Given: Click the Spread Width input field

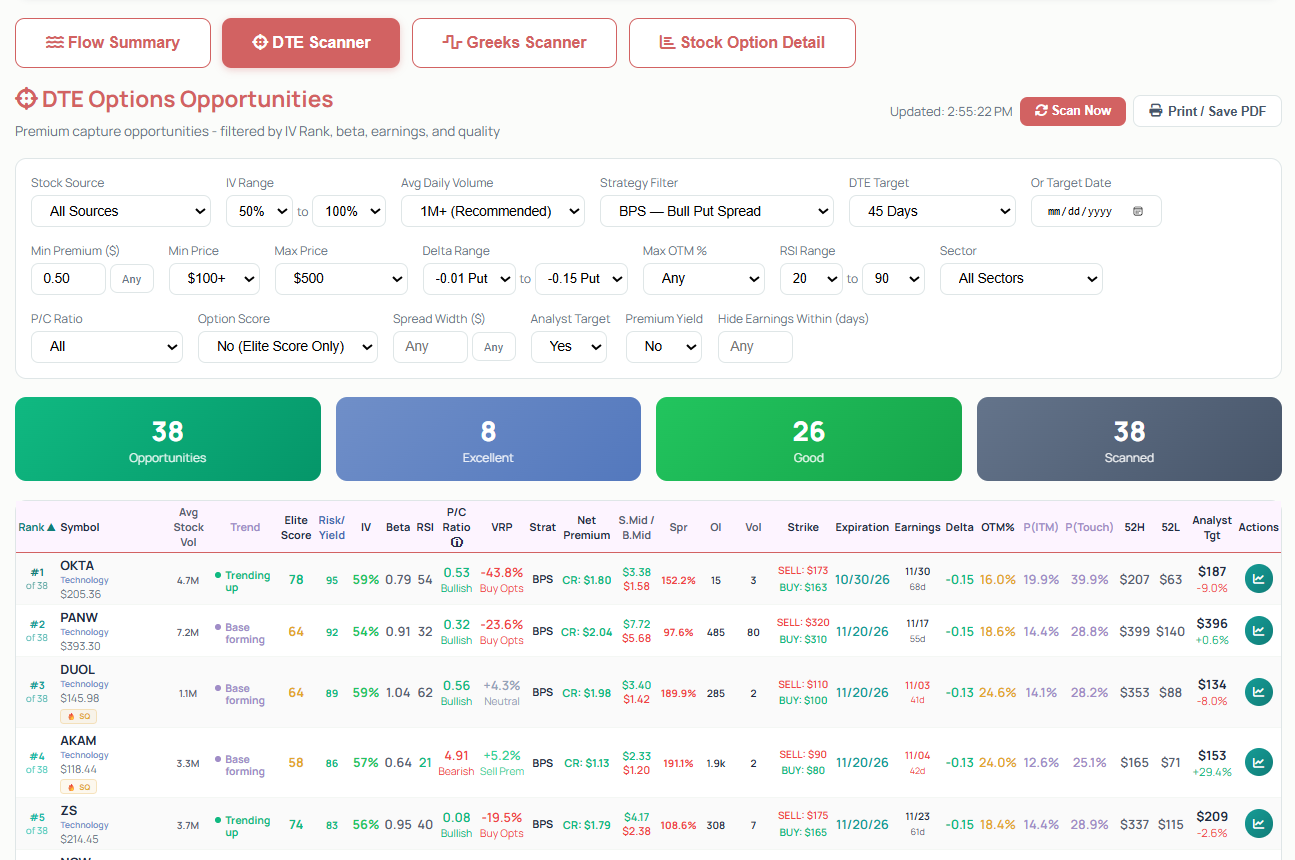Looking at the screenshot, I should point(430,346).
